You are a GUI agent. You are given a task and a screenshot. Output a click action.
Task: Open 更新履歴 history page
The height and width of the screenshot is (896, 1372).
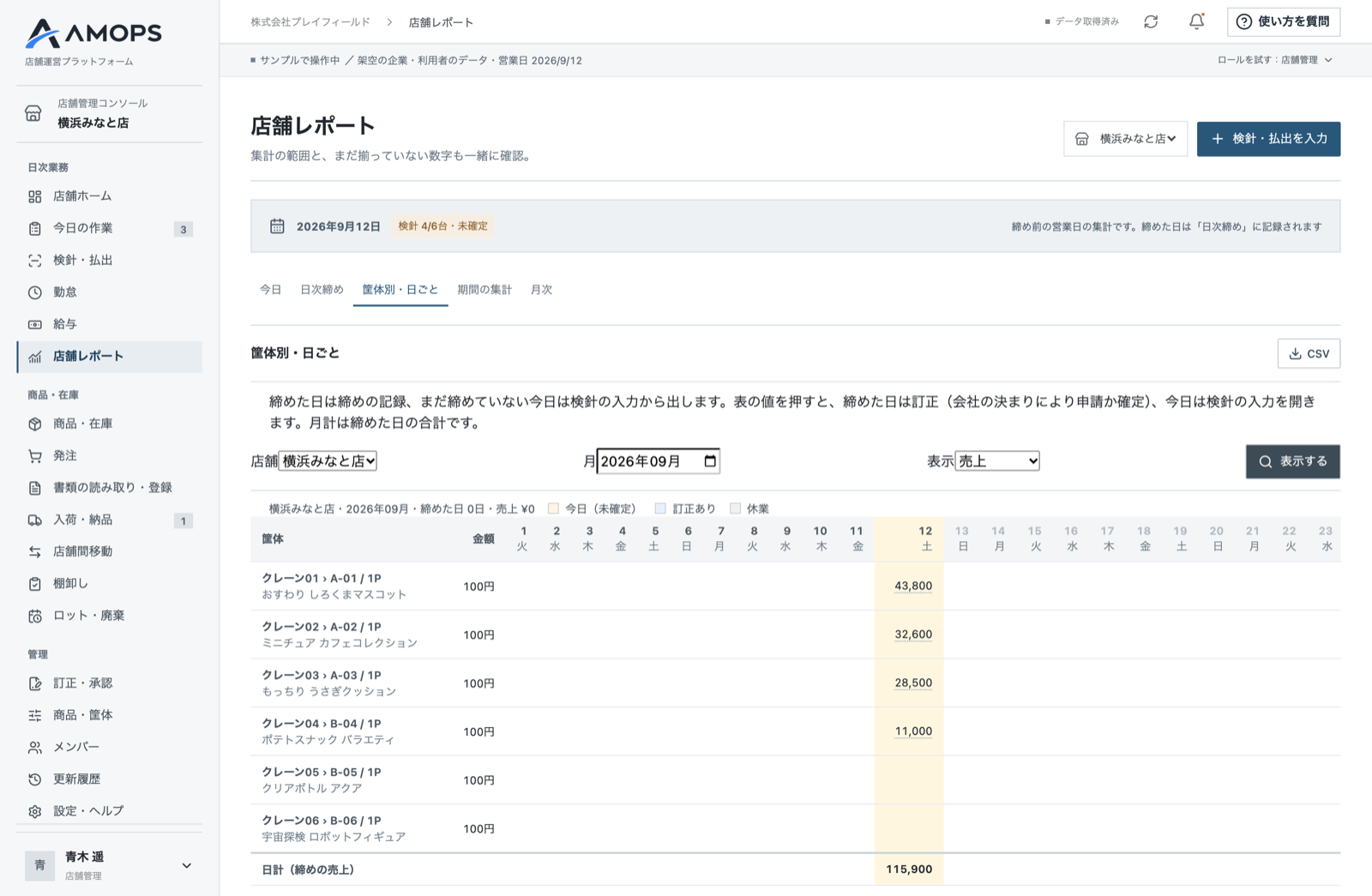(110, 779)
